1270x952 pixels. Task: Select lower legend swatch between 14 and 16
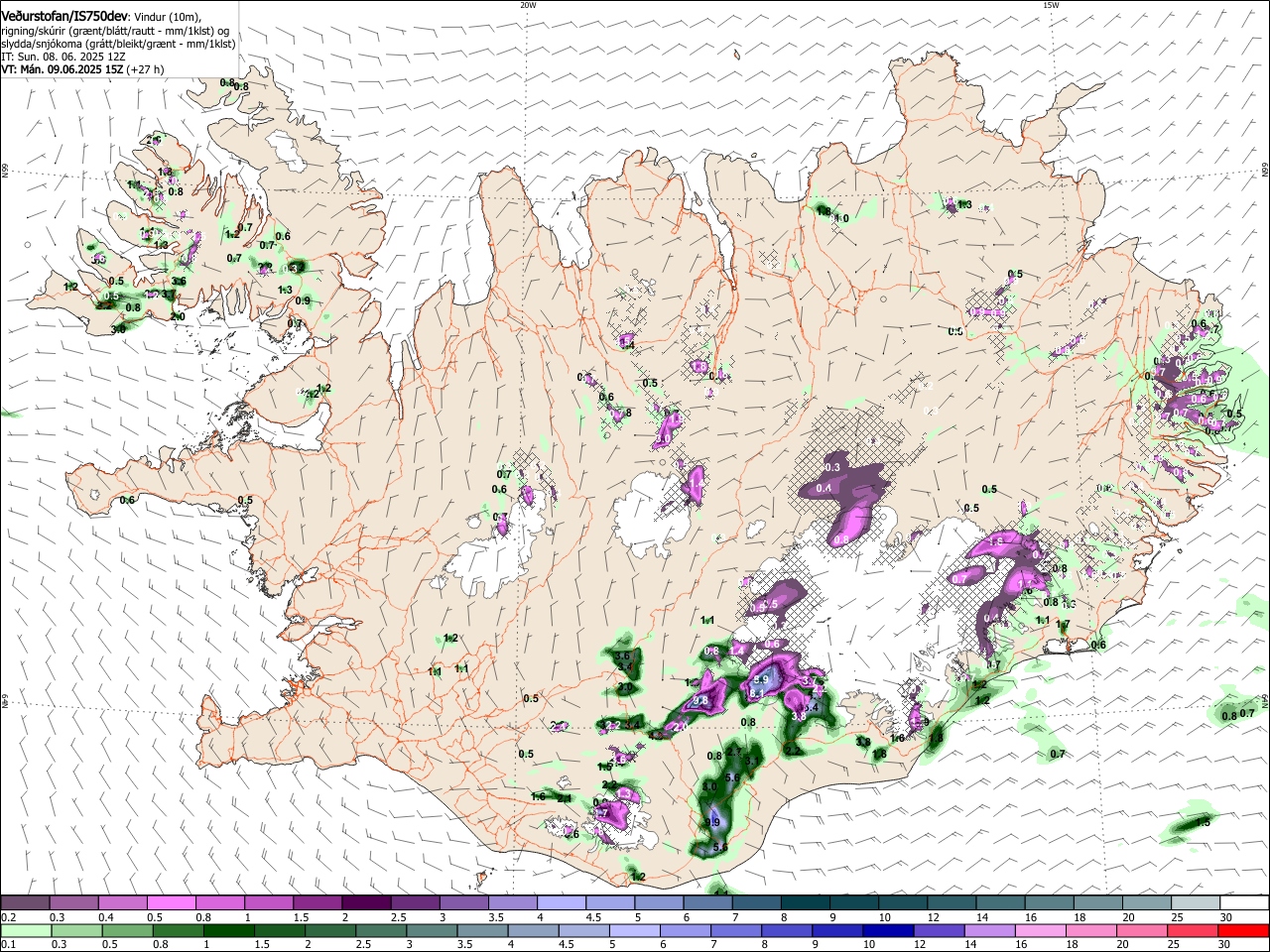(x=991, y=930)
